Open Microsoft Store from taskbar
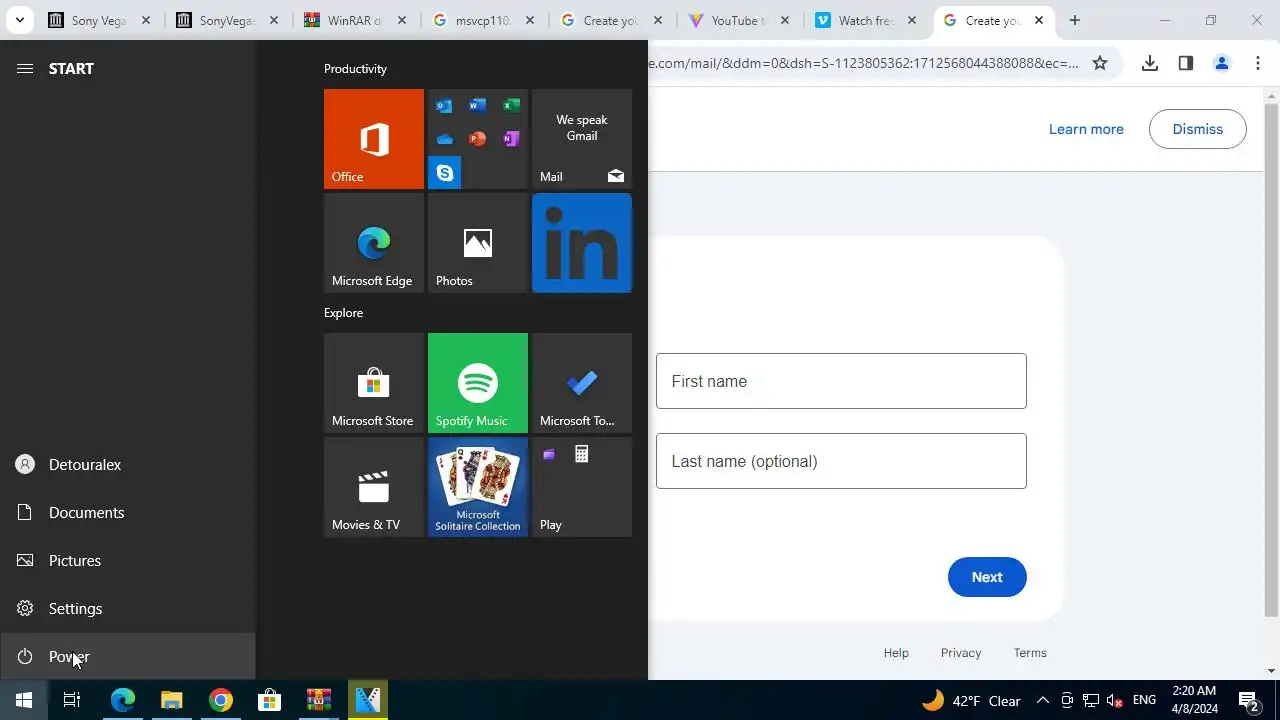This screenshot has width=1280, height=720. point(270,700)
